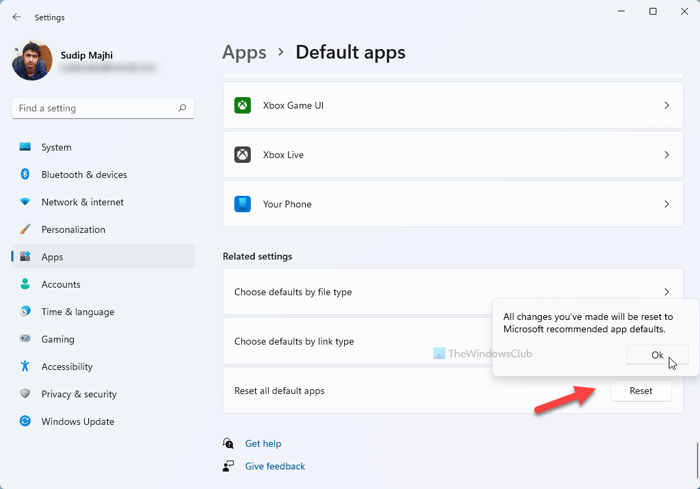Go back using the arrow icon
700x489 pixels.
click(16, 17)
